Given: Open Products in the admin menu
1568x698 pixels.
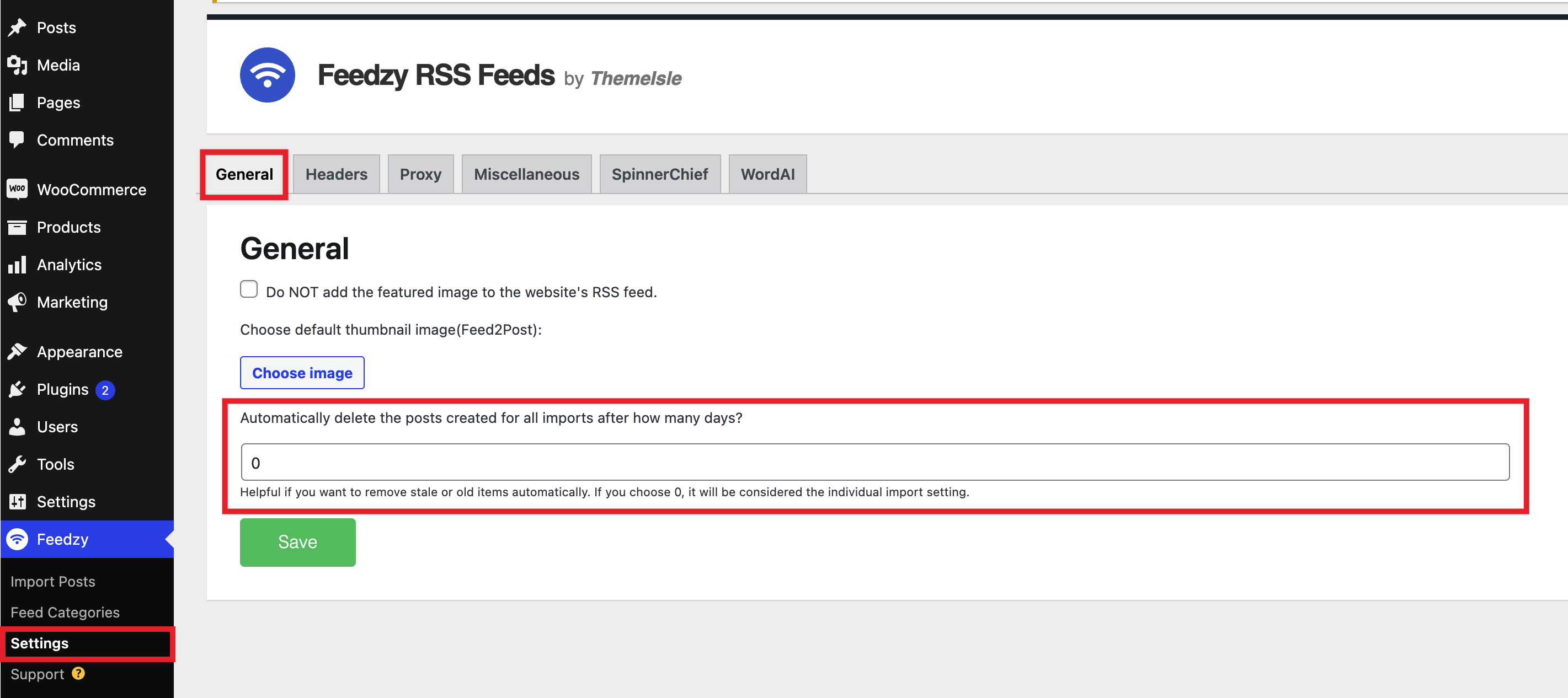Looking at the screenshot, I should pos(69,227).
